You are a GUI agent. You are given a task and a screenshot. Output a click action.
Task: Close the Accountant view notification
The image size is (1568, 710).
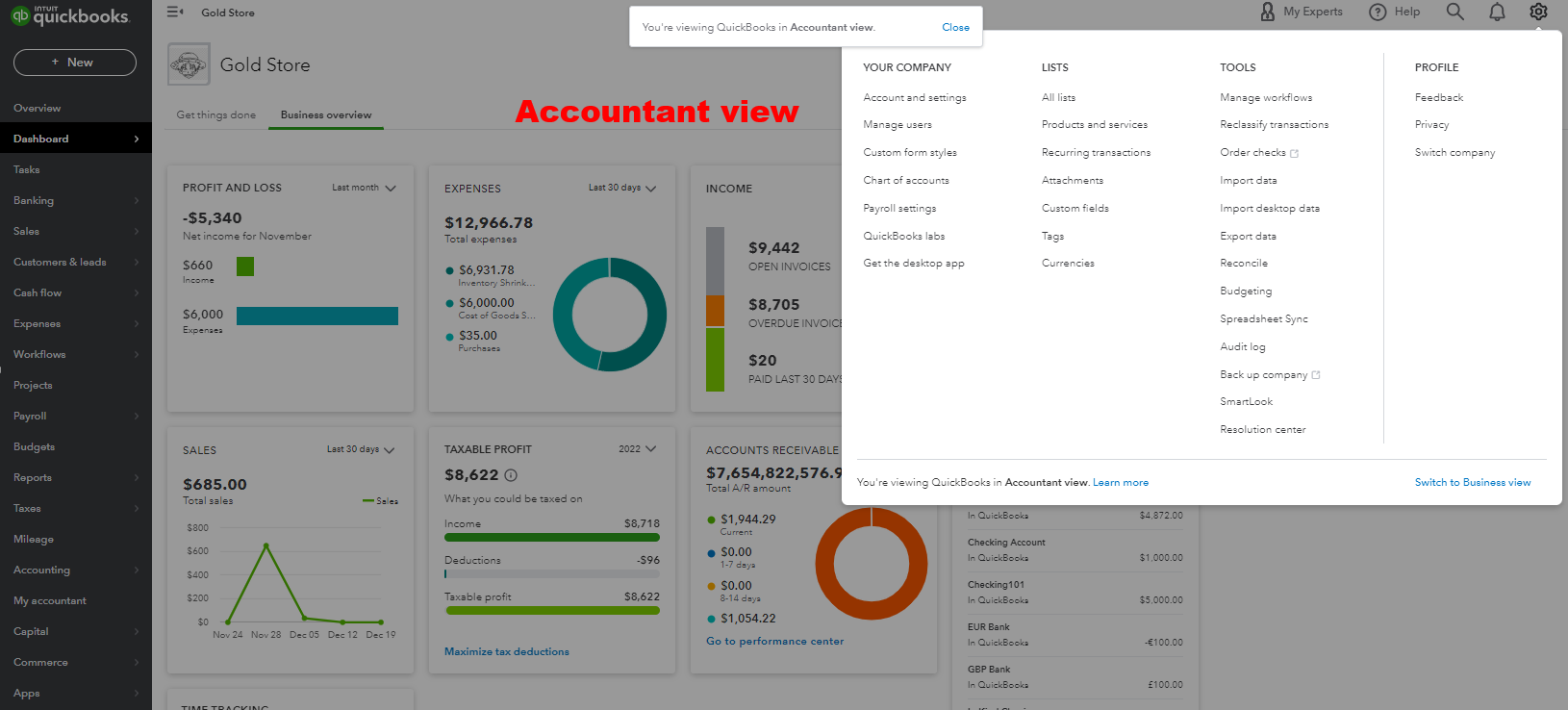pyautogui.click(x=955, y=27)
